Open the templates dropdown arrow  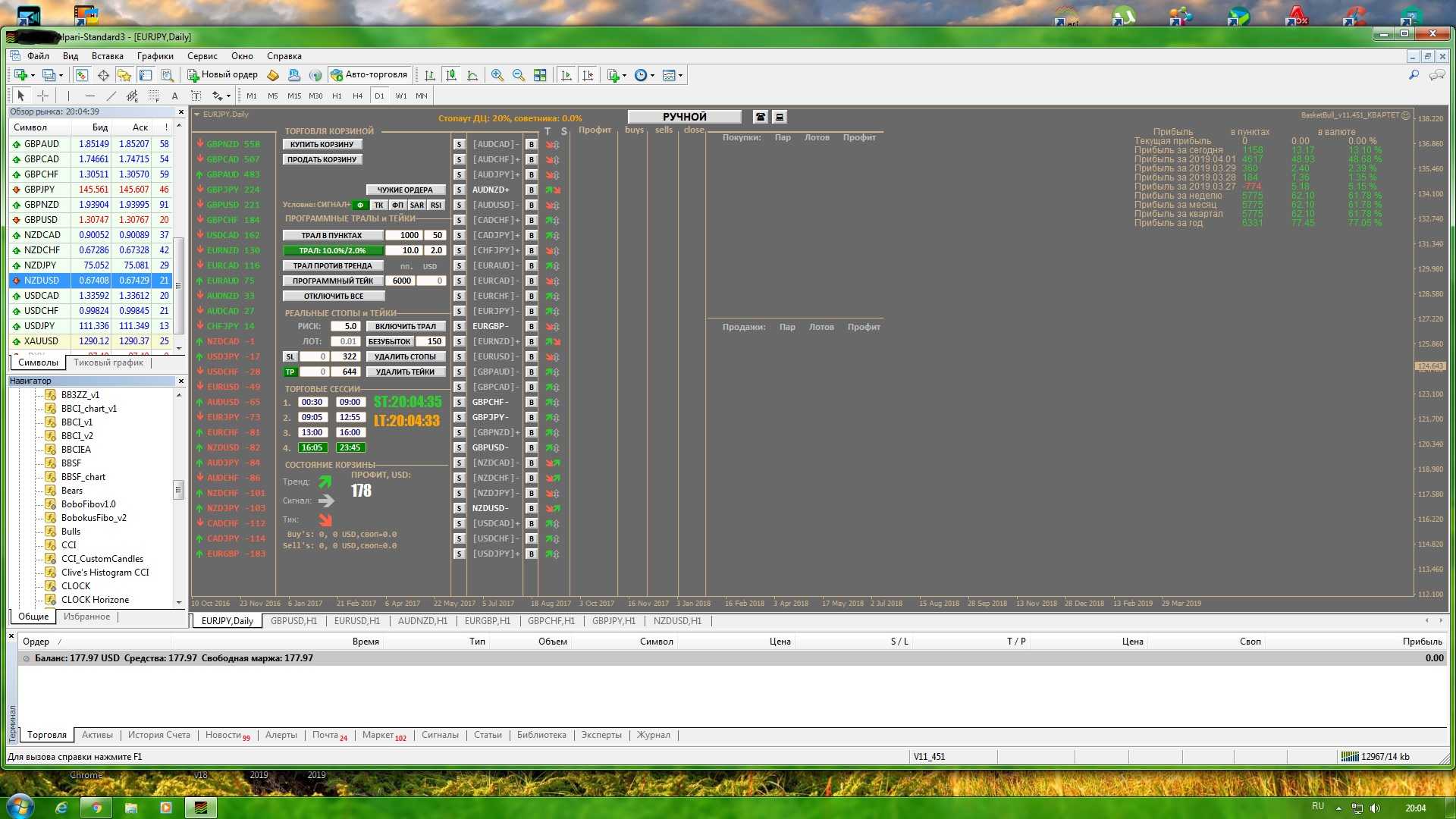(x=680, y=75)
